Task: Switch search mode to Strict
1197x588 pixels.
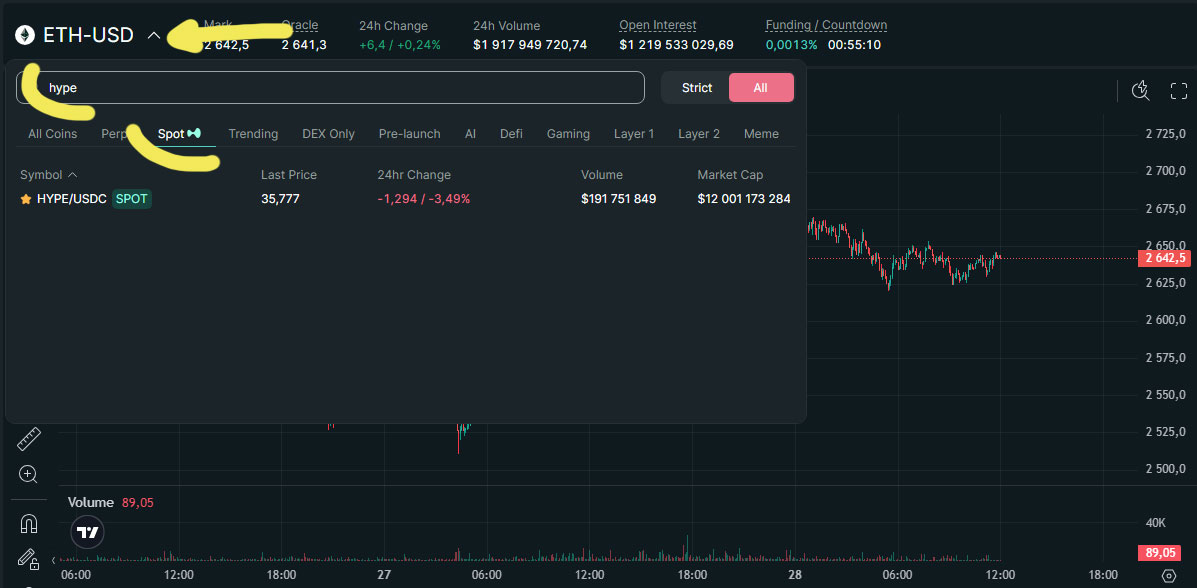Action: [696, 88]
